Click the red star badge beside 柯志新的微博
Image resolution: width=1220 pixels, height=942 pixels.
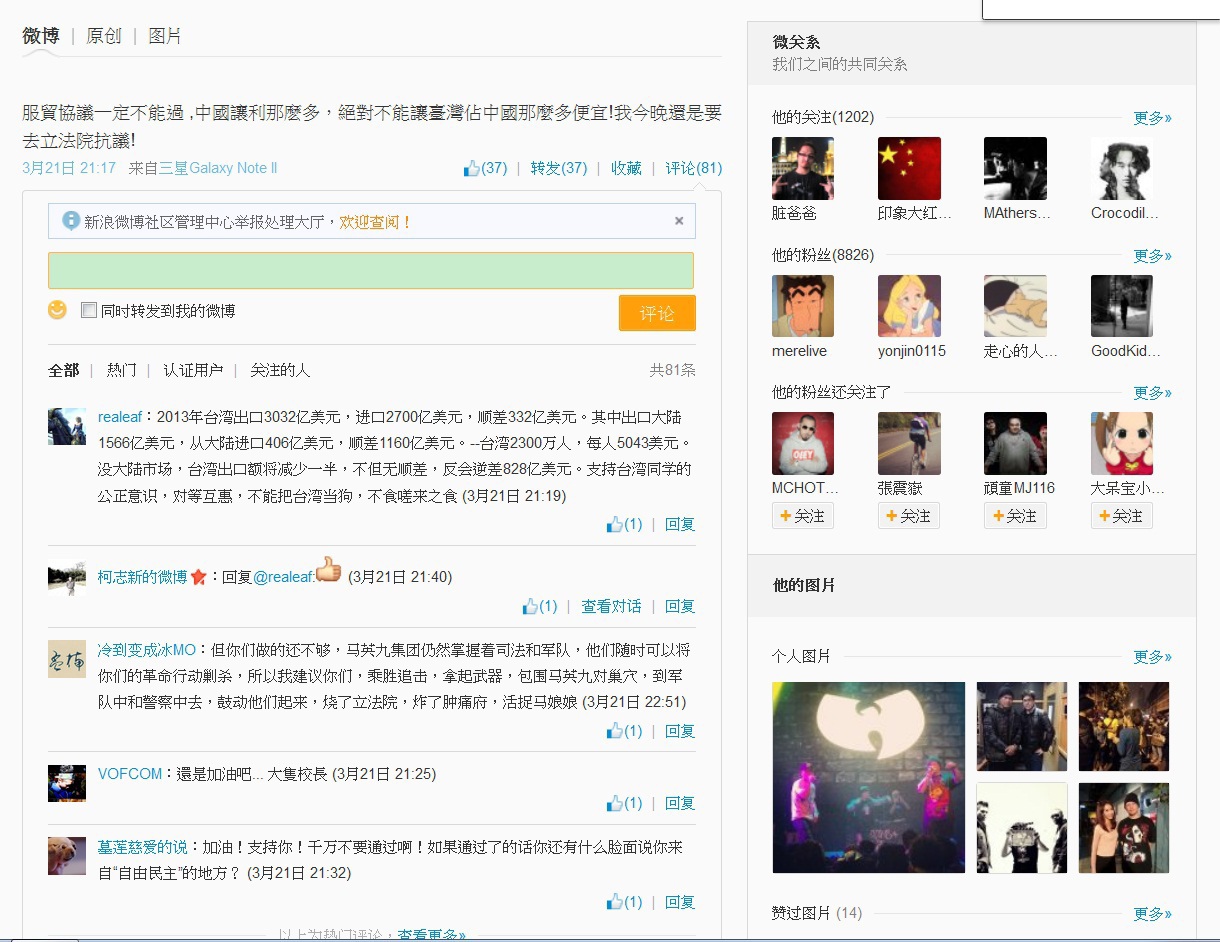[198, 577]
